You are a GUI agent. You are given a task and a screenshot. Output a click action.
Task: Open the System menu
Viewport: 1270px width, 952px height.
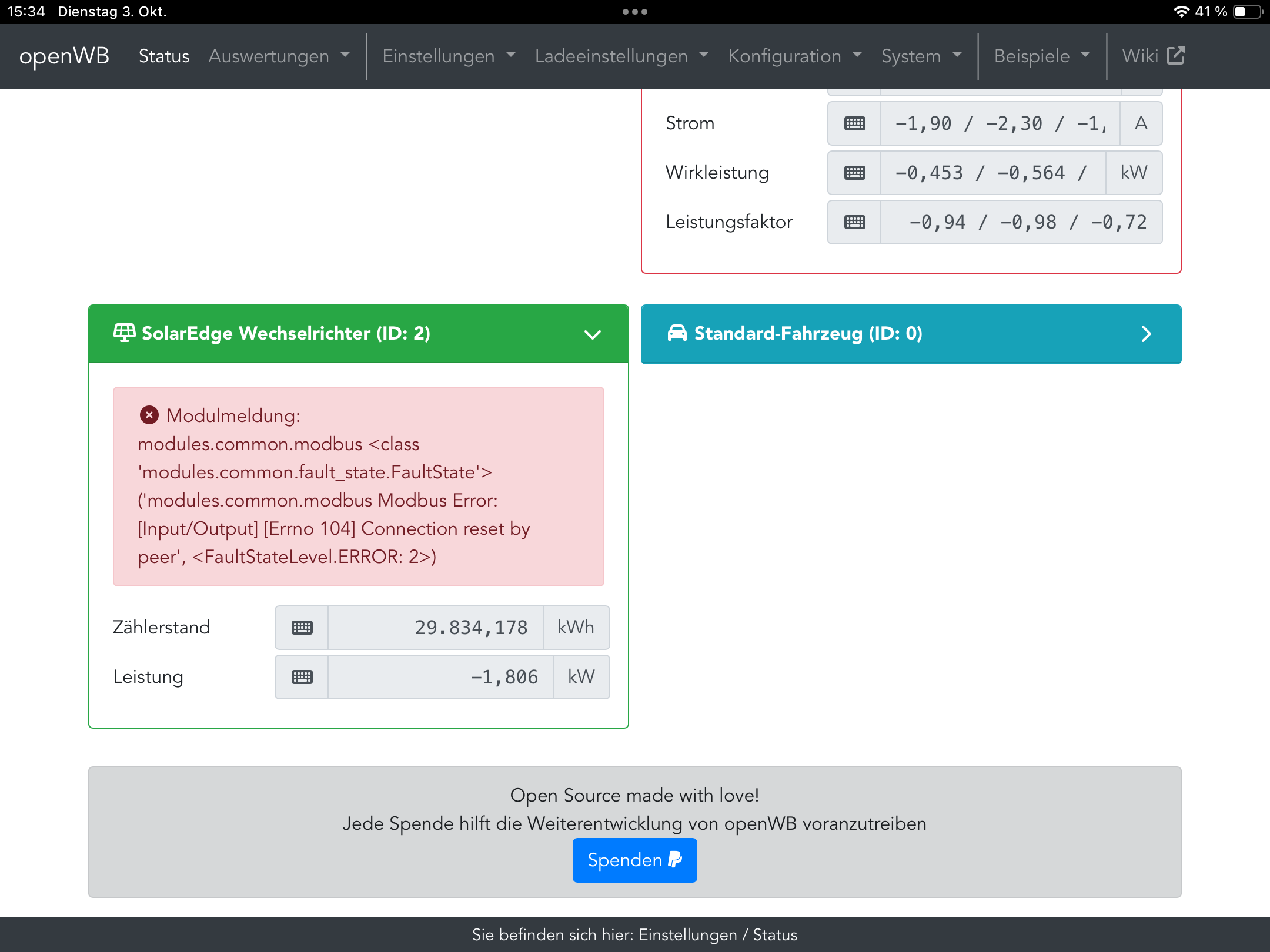pos(921,56)
